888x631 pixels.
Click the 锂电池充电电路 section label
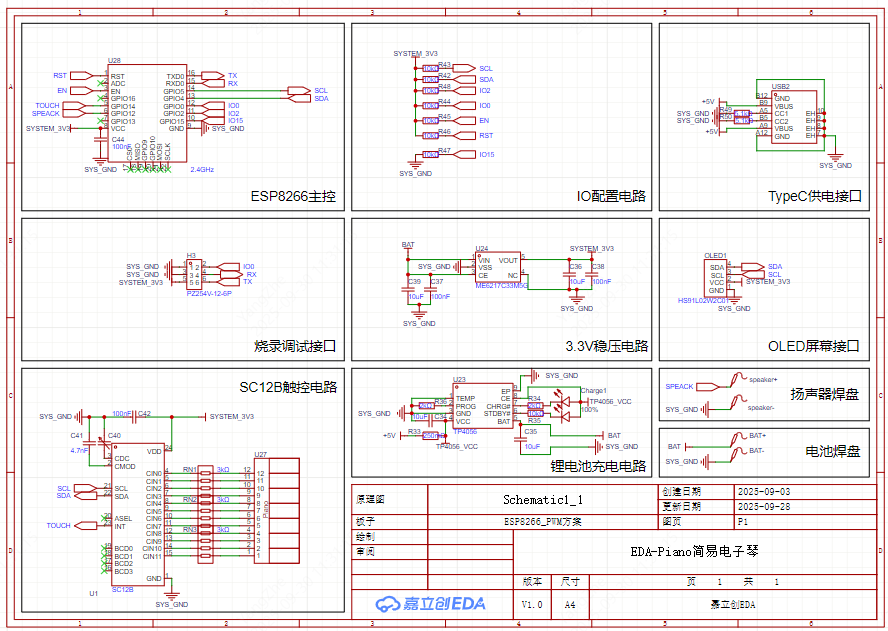(x=598, y=466)
